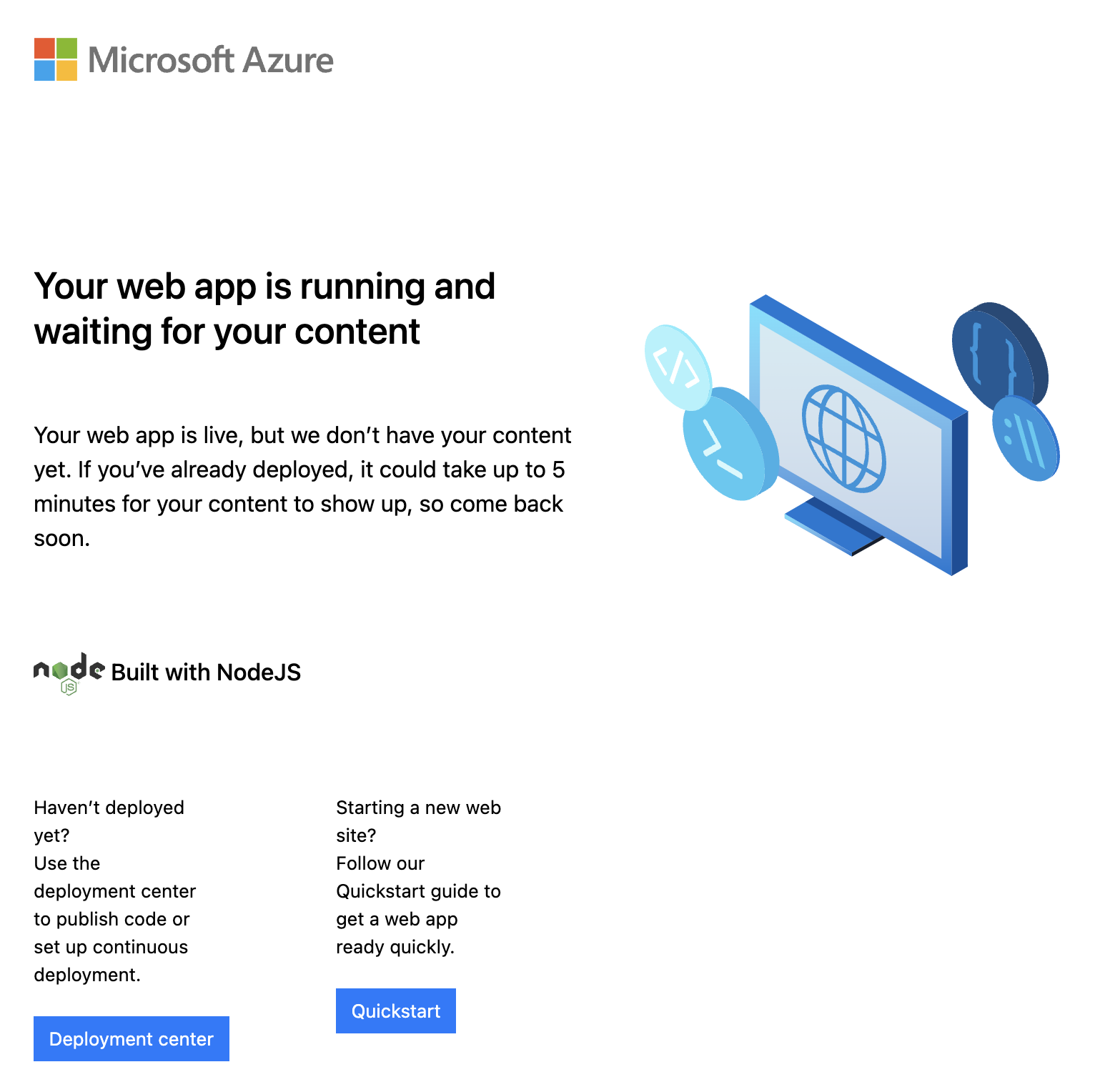Click the light blue coding circle illustration

(x=676, y=368)
